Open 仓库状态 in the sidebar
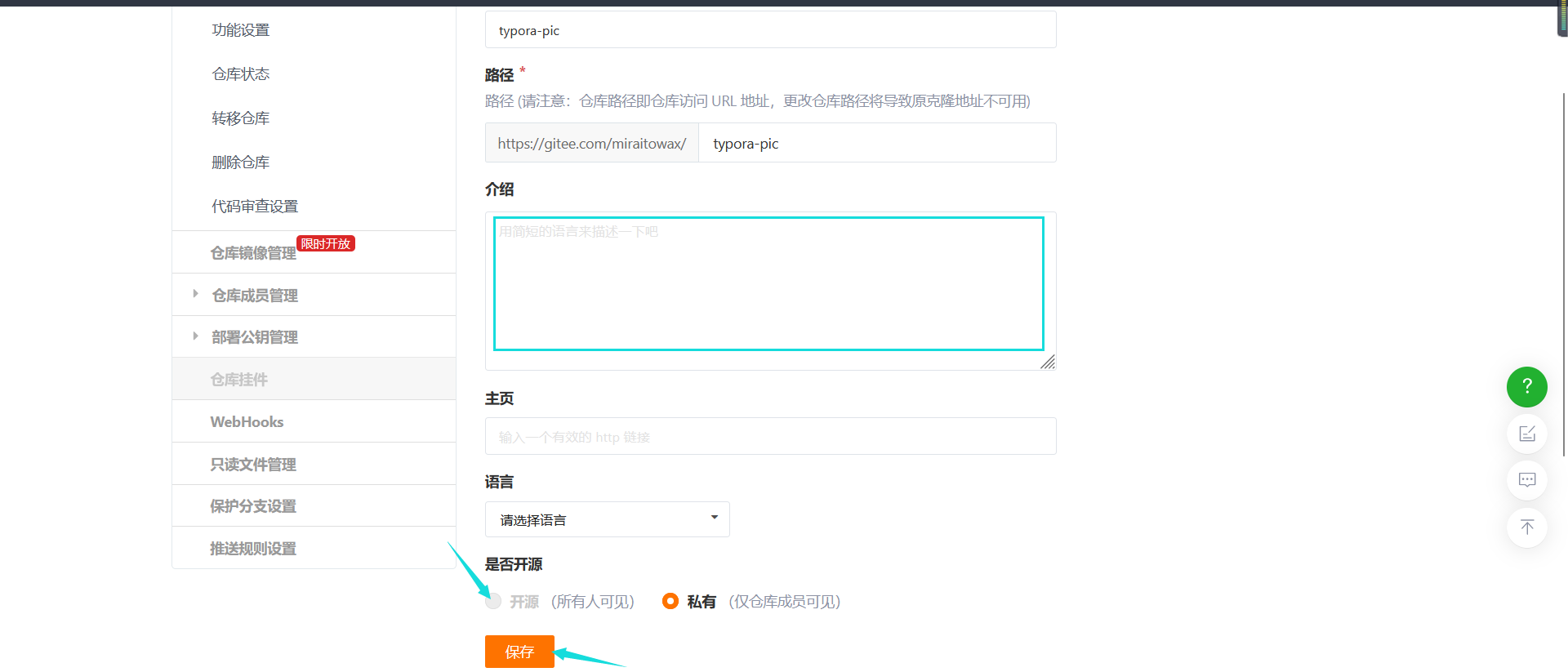Screen dimensions: 1568x672 pos(241,74)
